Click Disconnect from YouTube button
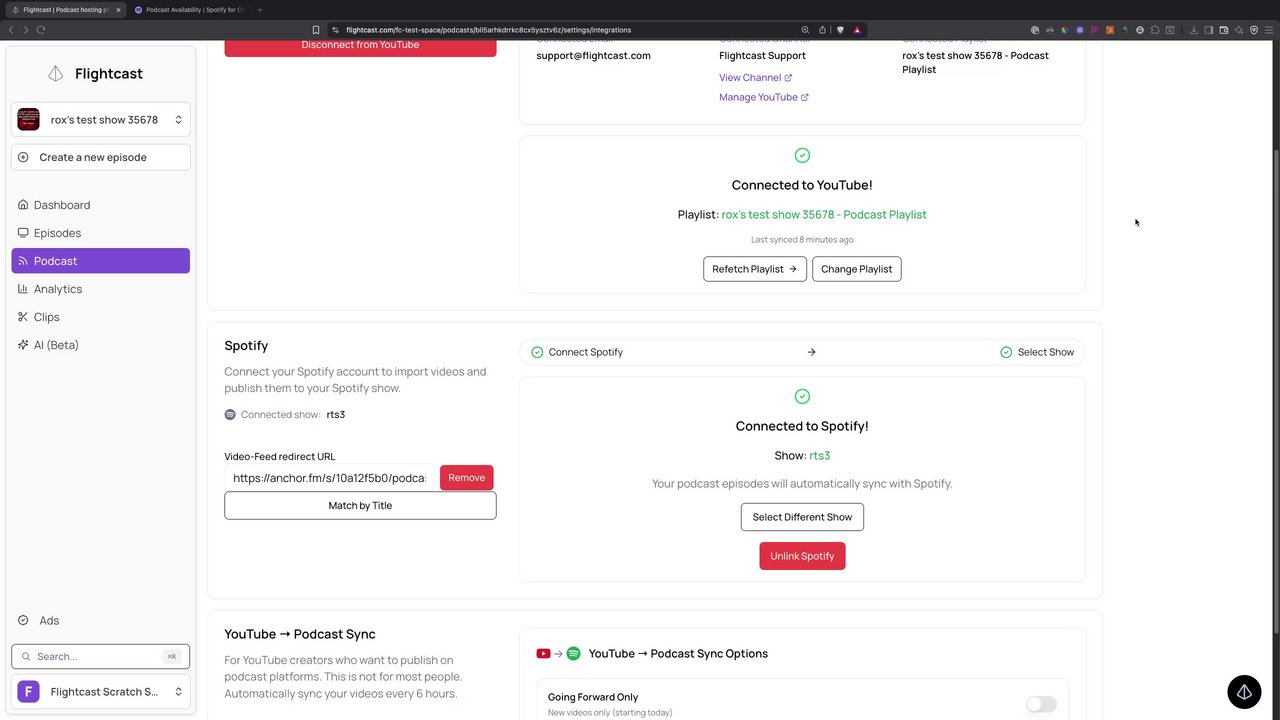Image resolution: width=1280 pixels, height=720 pixels. pyautogui.click(x=360, y=45)
